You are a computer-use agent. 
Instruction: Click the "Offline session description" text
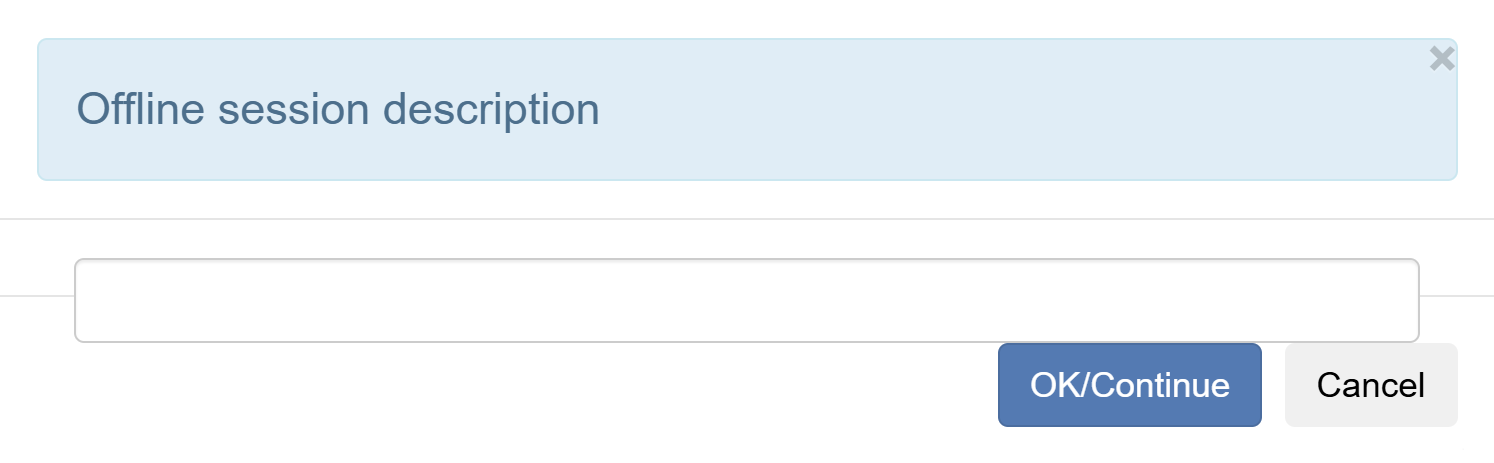point(338,109)
